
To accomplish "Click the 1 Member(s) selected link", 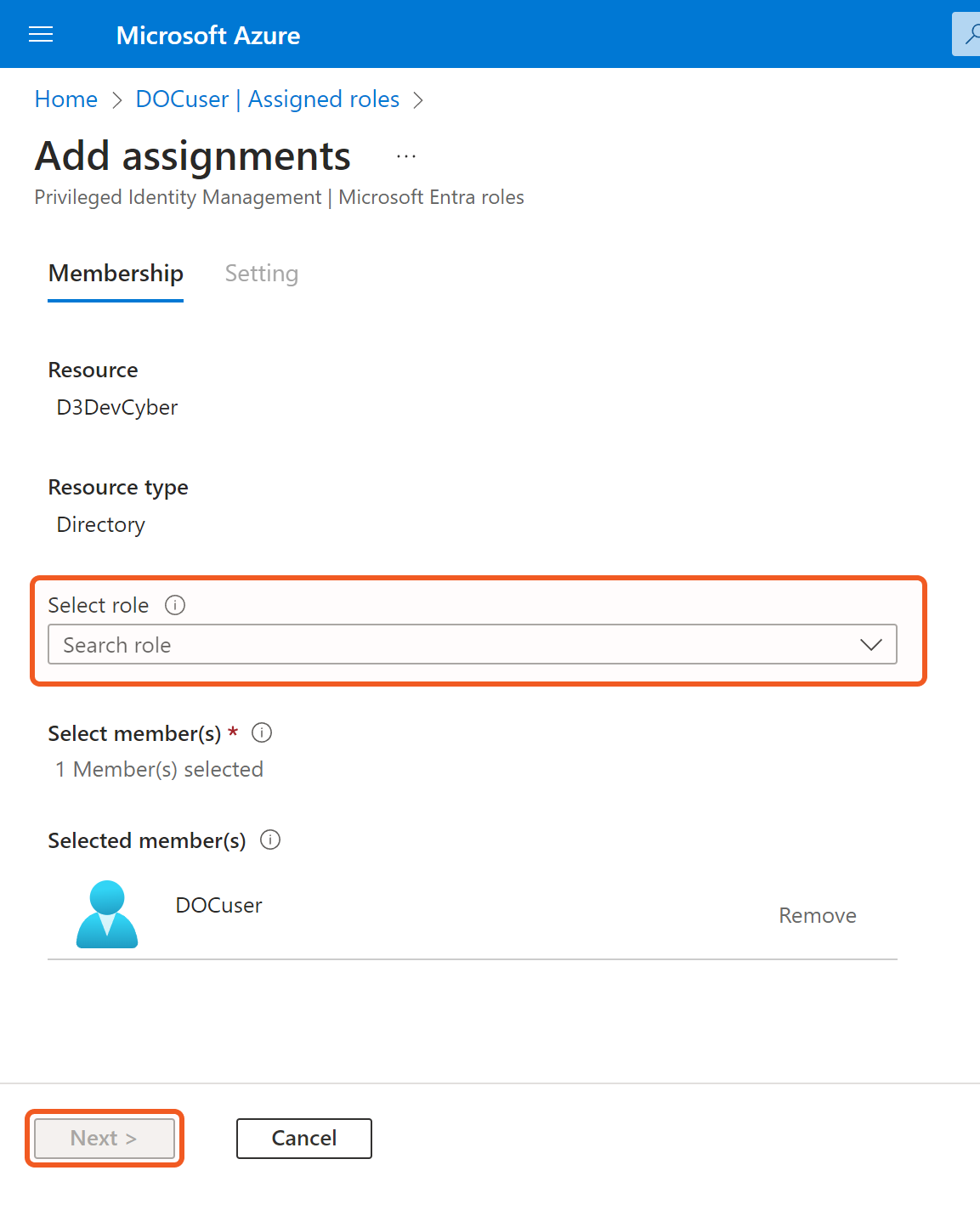I will click(x=160, y=769).
